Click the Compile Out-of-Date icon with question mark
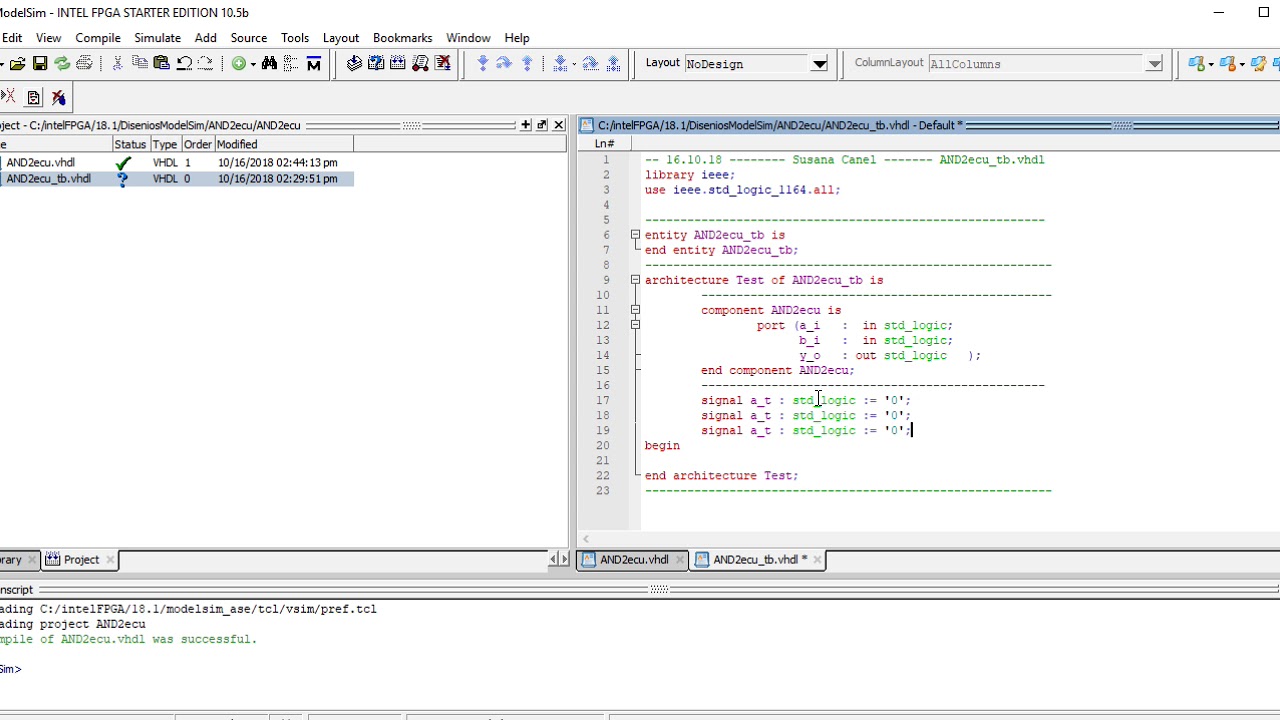This screenshot has height=720, width=1280. [376, 64]
